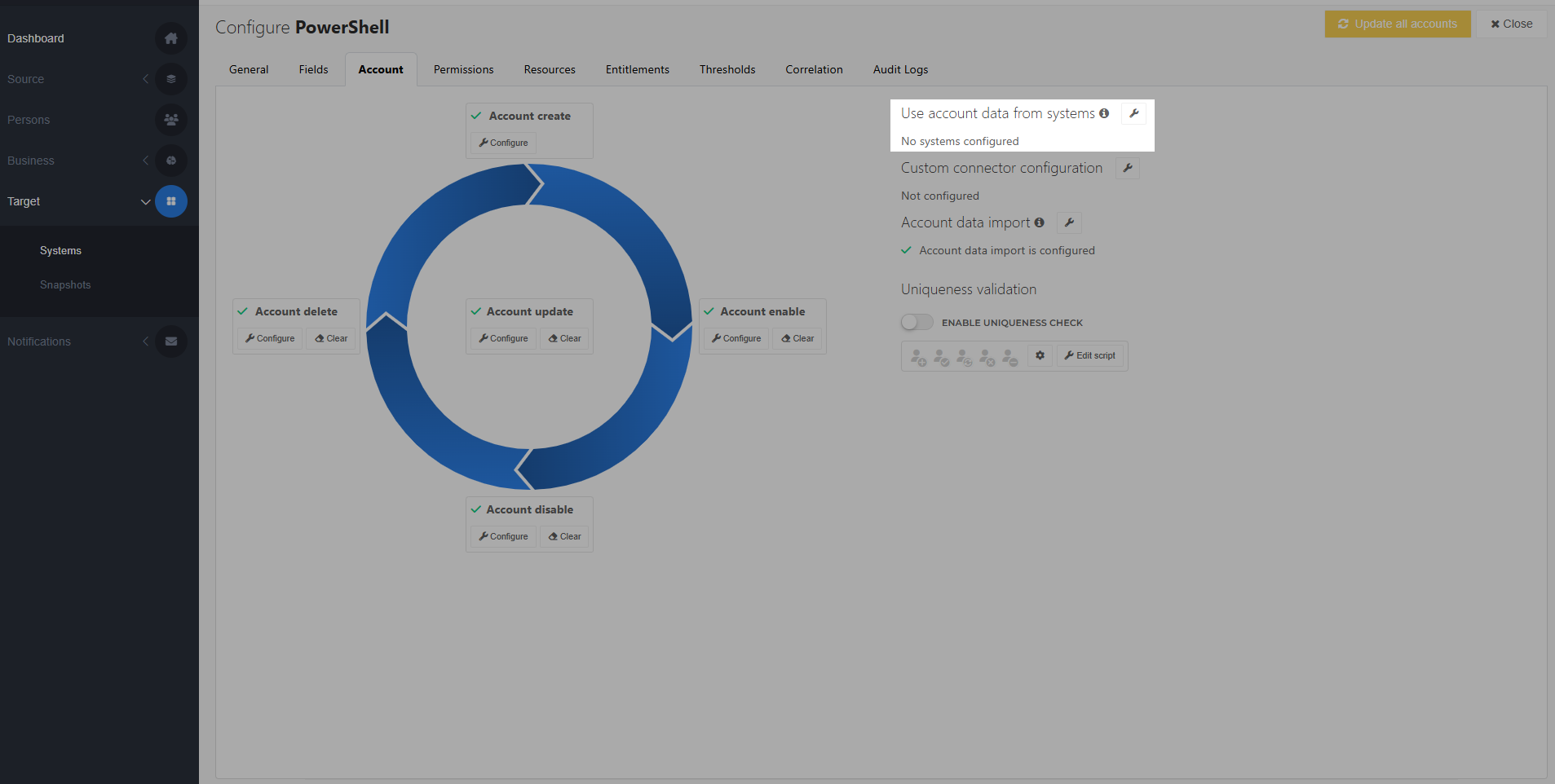1555x784 pixels.
Task: Click the Update all accounts button
Action: (x=1397, y=24)
